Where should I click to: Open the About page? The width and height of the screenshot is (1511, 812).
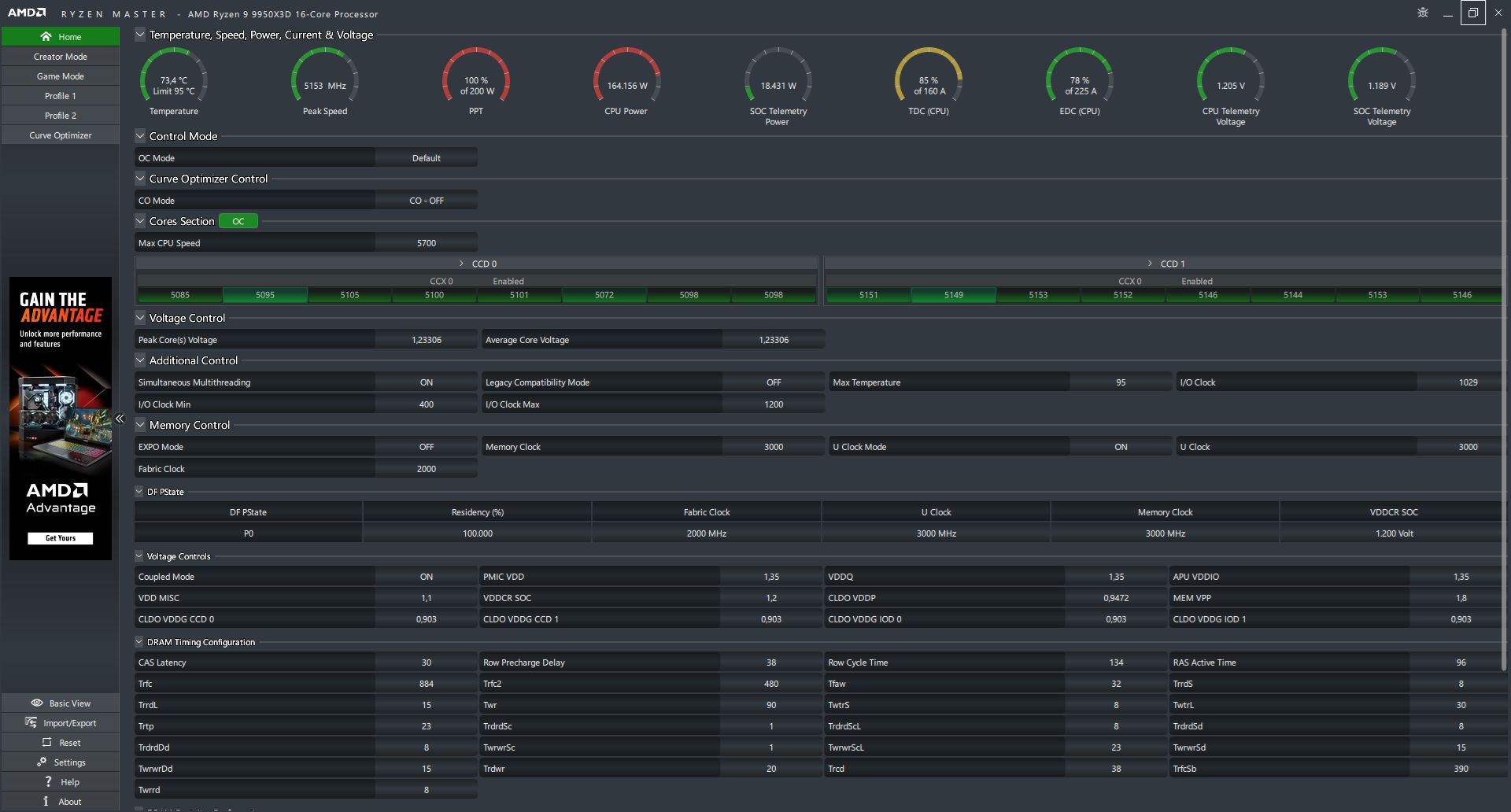61,801
